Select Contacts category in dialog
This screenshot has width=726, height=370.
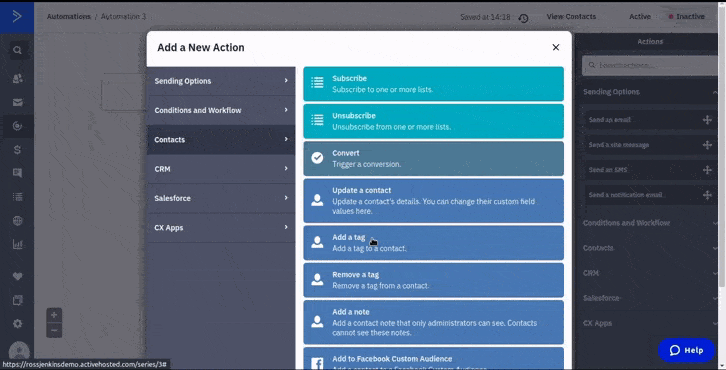tap(221, 139)
